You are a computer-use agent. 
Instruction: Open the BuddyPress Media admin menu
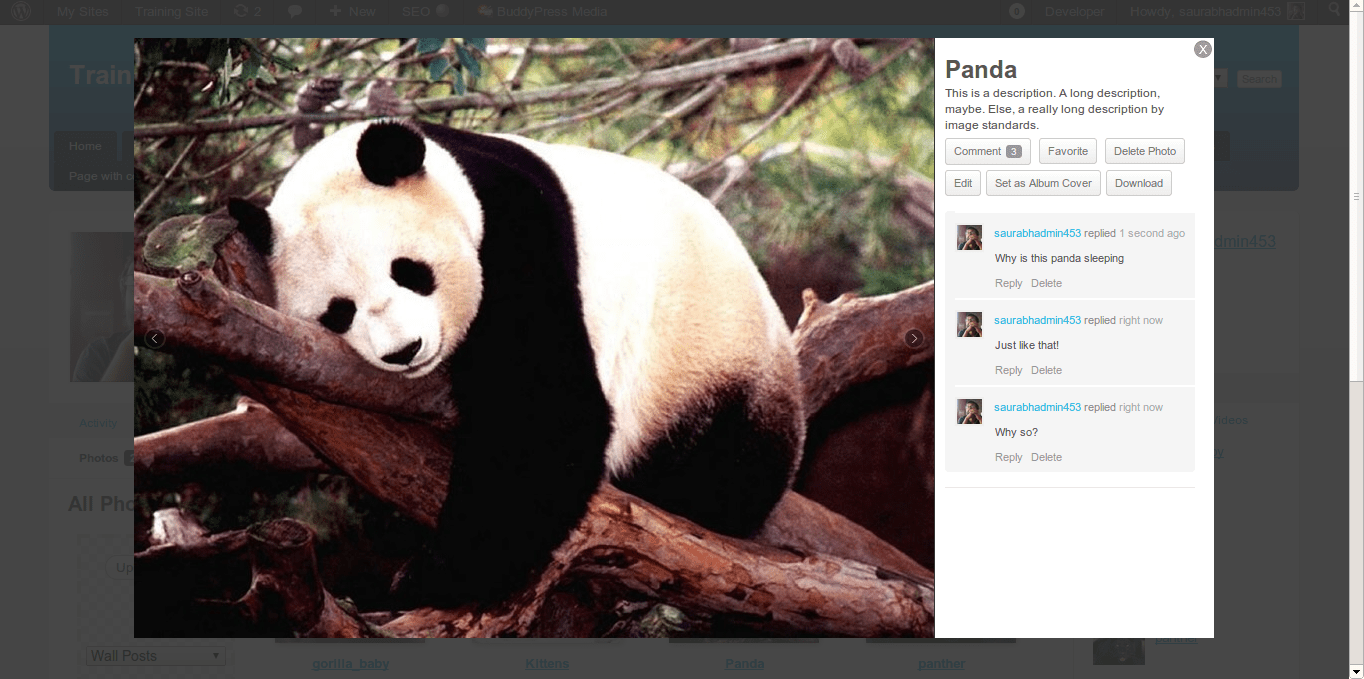pyautogui.click(x=542, y=12)
